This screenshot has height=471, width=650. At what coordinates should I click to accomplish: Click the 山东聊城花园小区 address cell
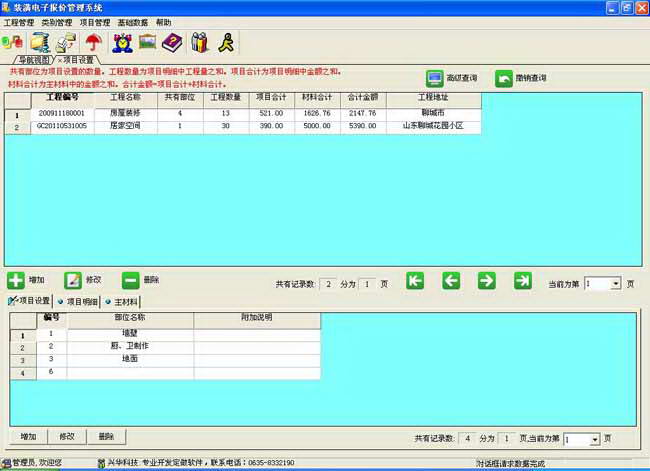click(x=434, y=126)
